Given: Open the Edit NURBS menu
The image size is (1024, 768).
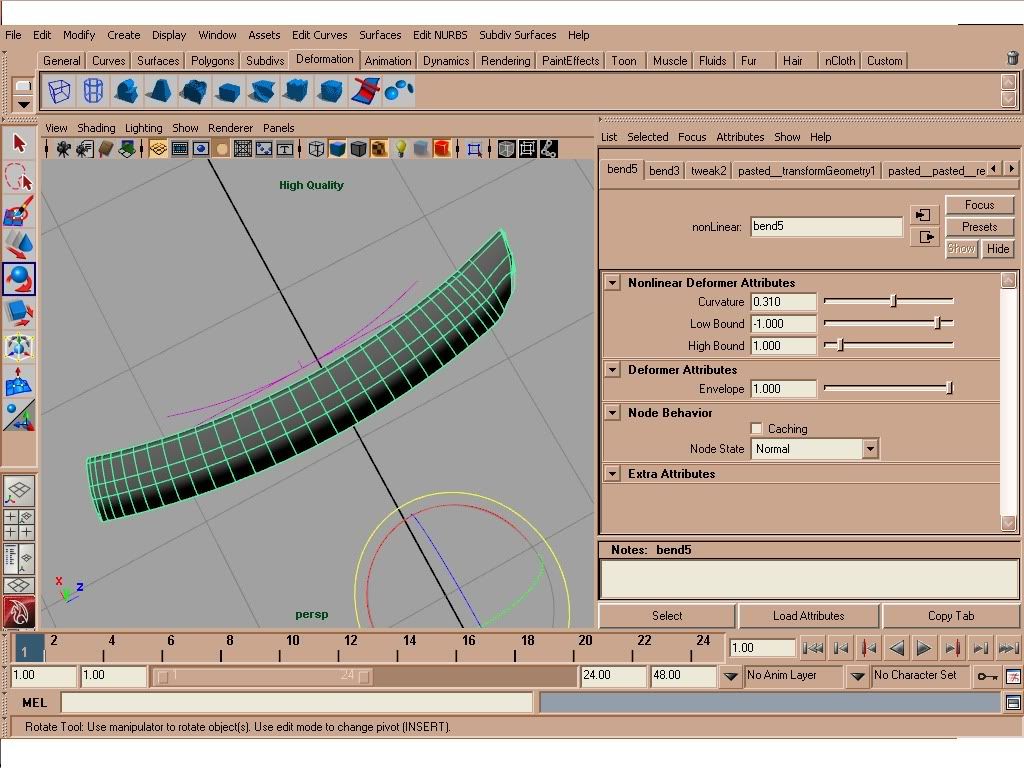Looking at the screenshot, I should click(x=440, y=35).
